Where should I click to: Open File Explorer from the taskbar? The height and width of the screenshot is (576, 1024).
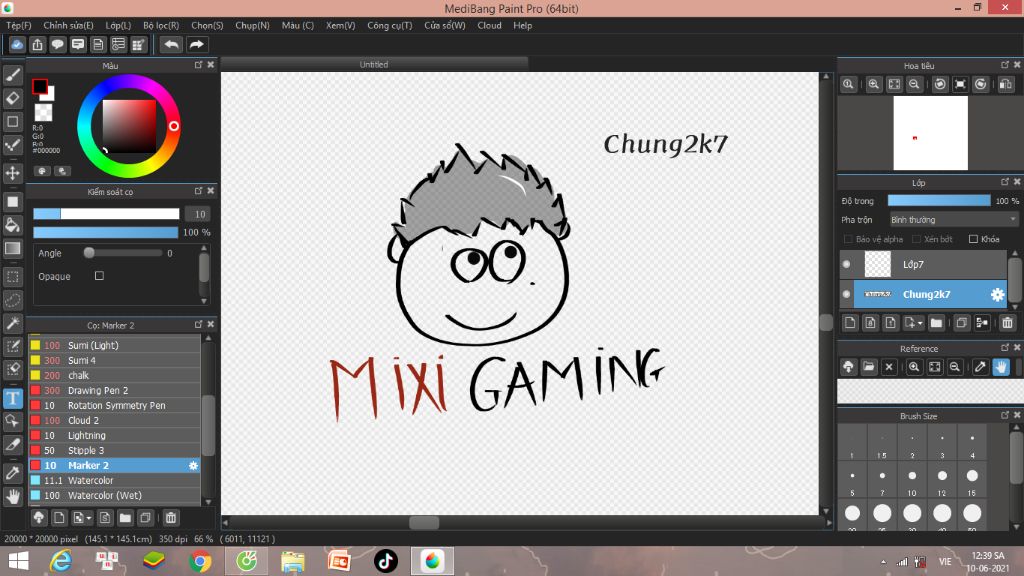[293, 561]
